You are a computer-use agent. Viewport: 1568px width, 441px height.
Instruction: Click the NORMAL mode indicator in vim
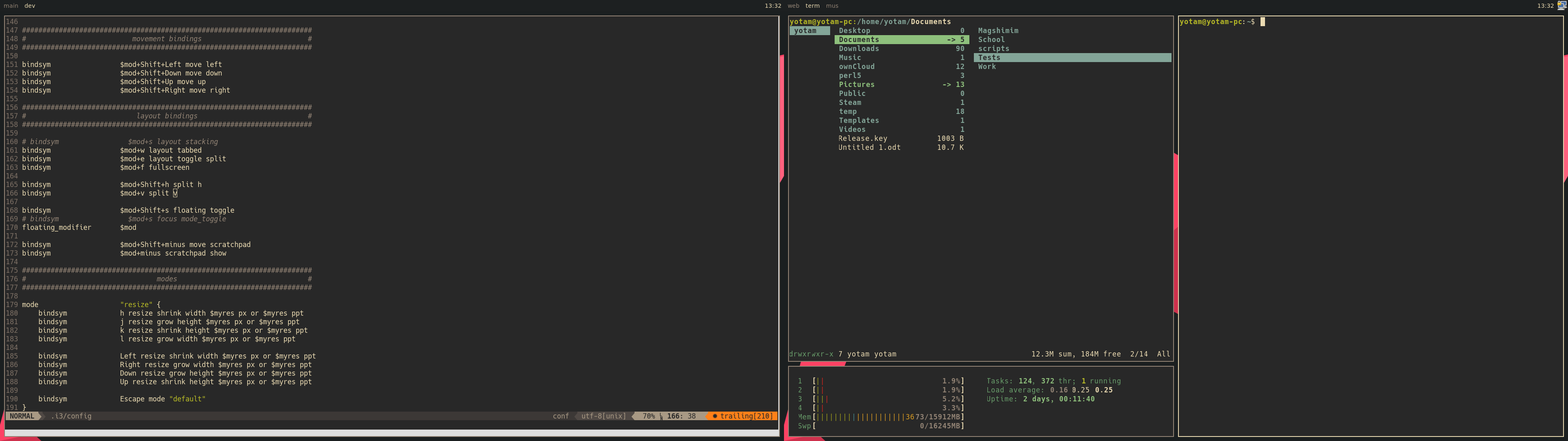coord(22,416)
